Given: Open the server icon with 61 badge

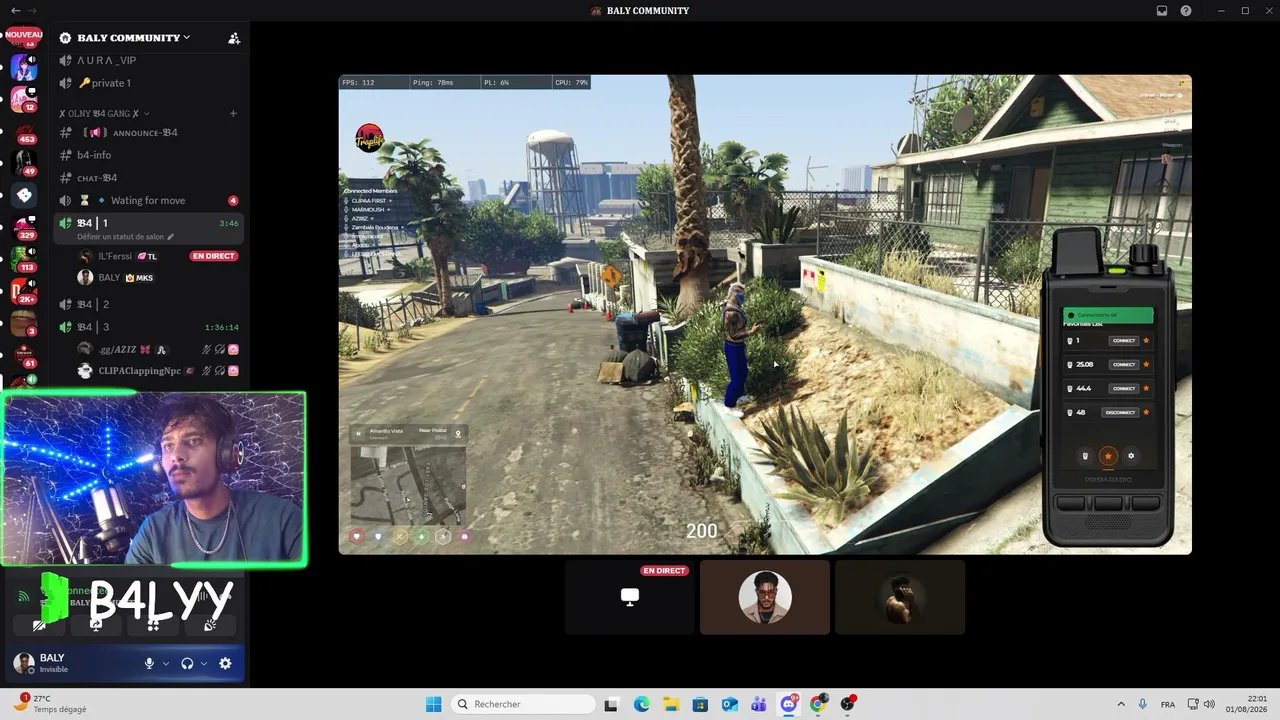Looking at the screenshot, I should [x=24, y=354].
